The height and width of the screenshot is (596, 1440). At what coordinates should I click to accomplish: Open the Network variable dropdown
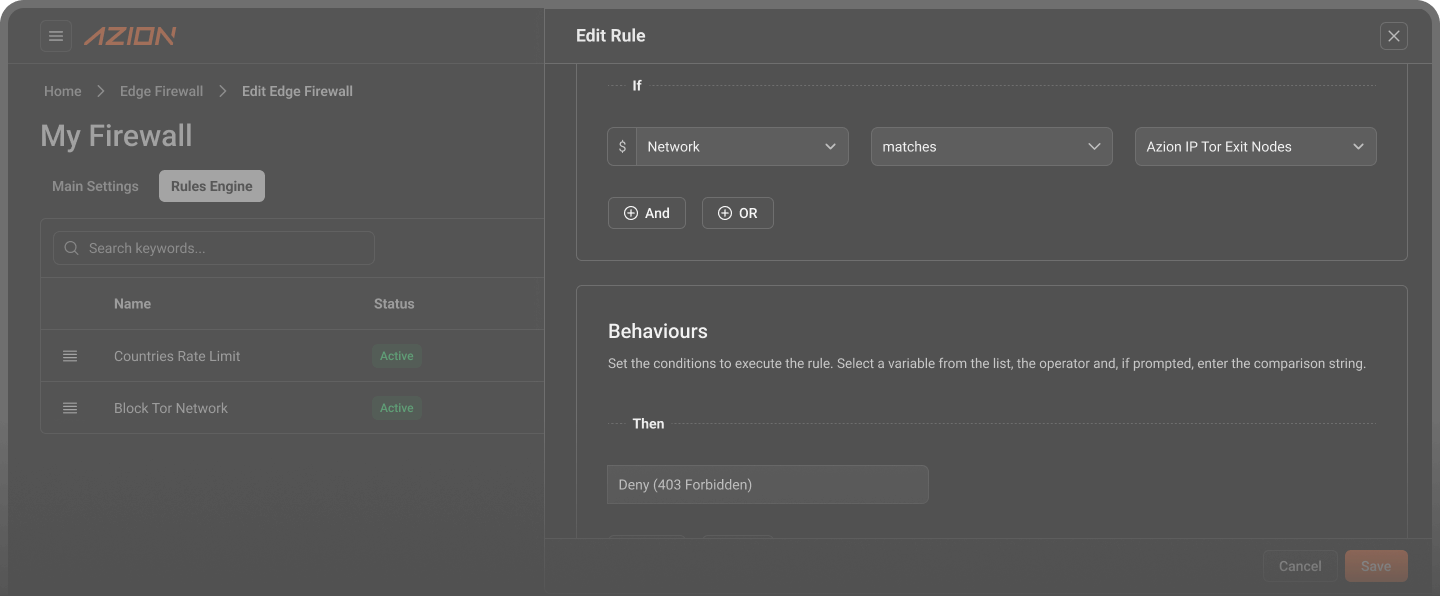tap(742, 146)
